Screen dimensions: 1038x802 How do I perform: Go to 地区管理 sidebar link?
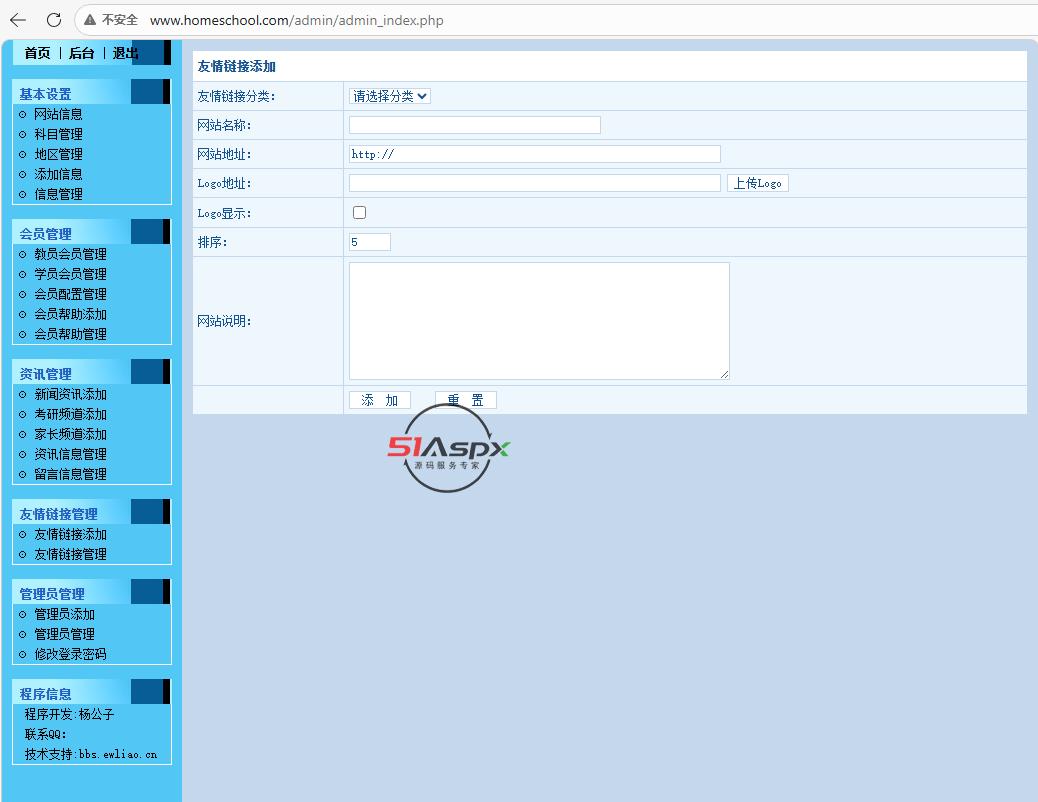(58, 154)
